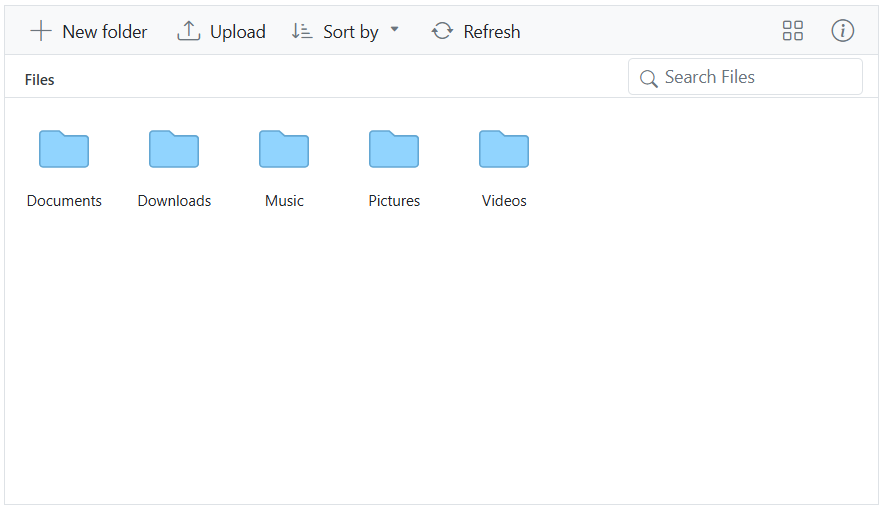This screenshot has height=507, width=882.
Task: Select the Videos folder icon
Action: 504,149
